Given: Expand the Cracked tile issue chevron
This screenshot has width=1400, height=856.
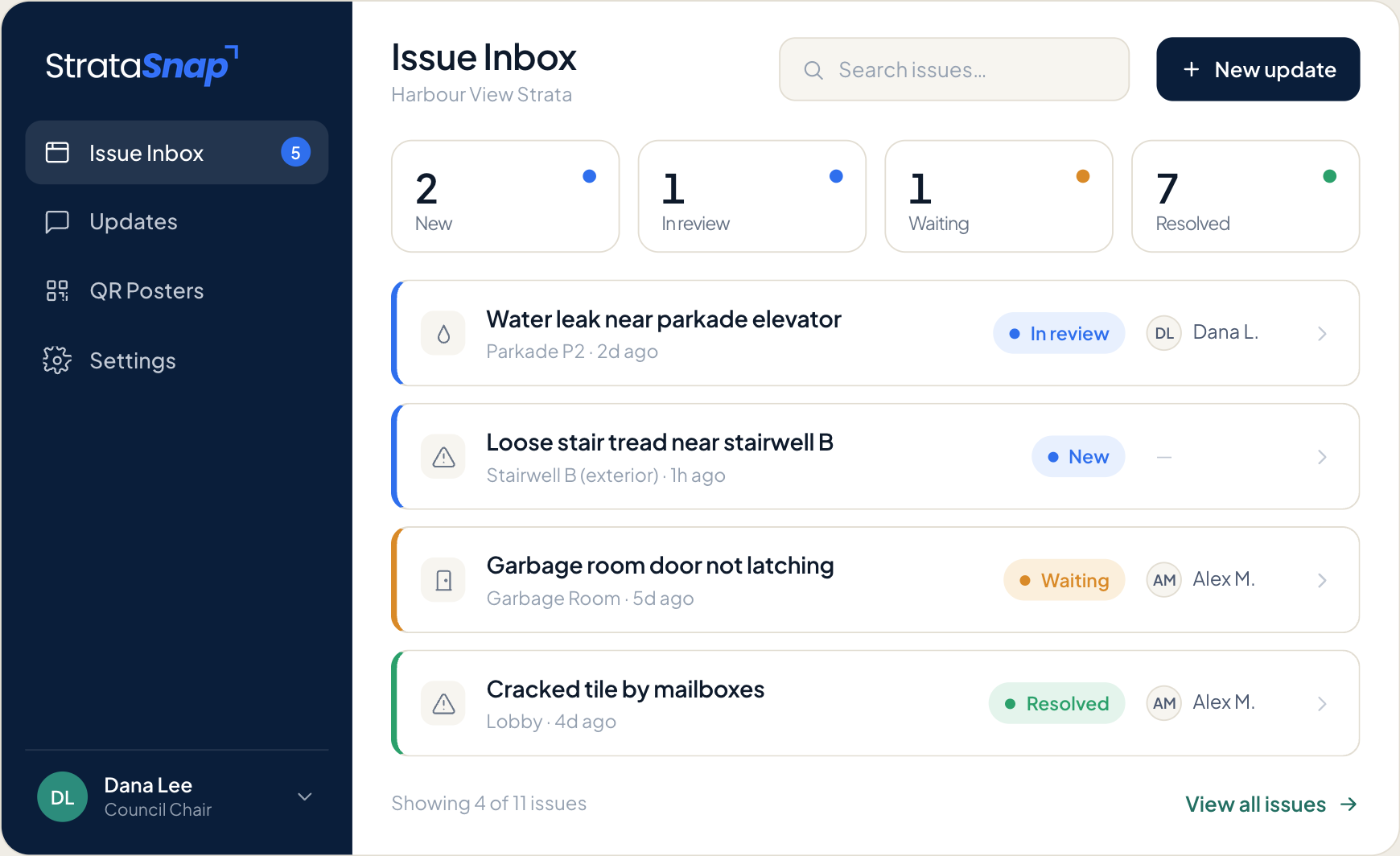Looking at the screenshot, I should point(1322,704).
